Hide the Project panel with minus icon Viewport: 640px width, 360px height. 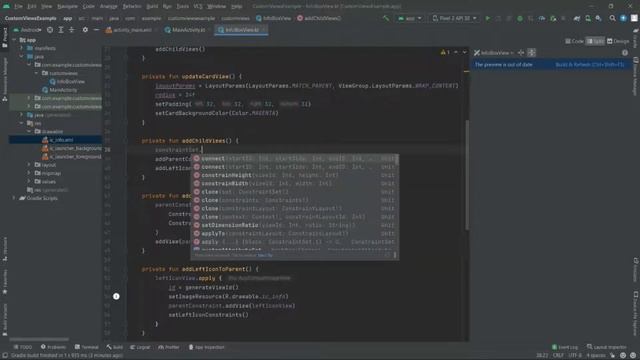(96, 30)
